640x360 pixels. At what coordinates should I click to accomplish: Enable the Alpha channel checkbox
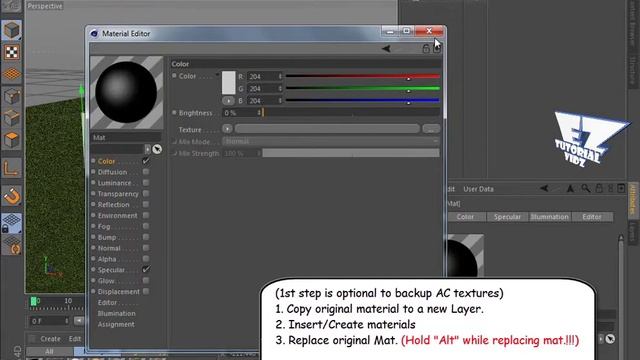[x=146, y=259]
